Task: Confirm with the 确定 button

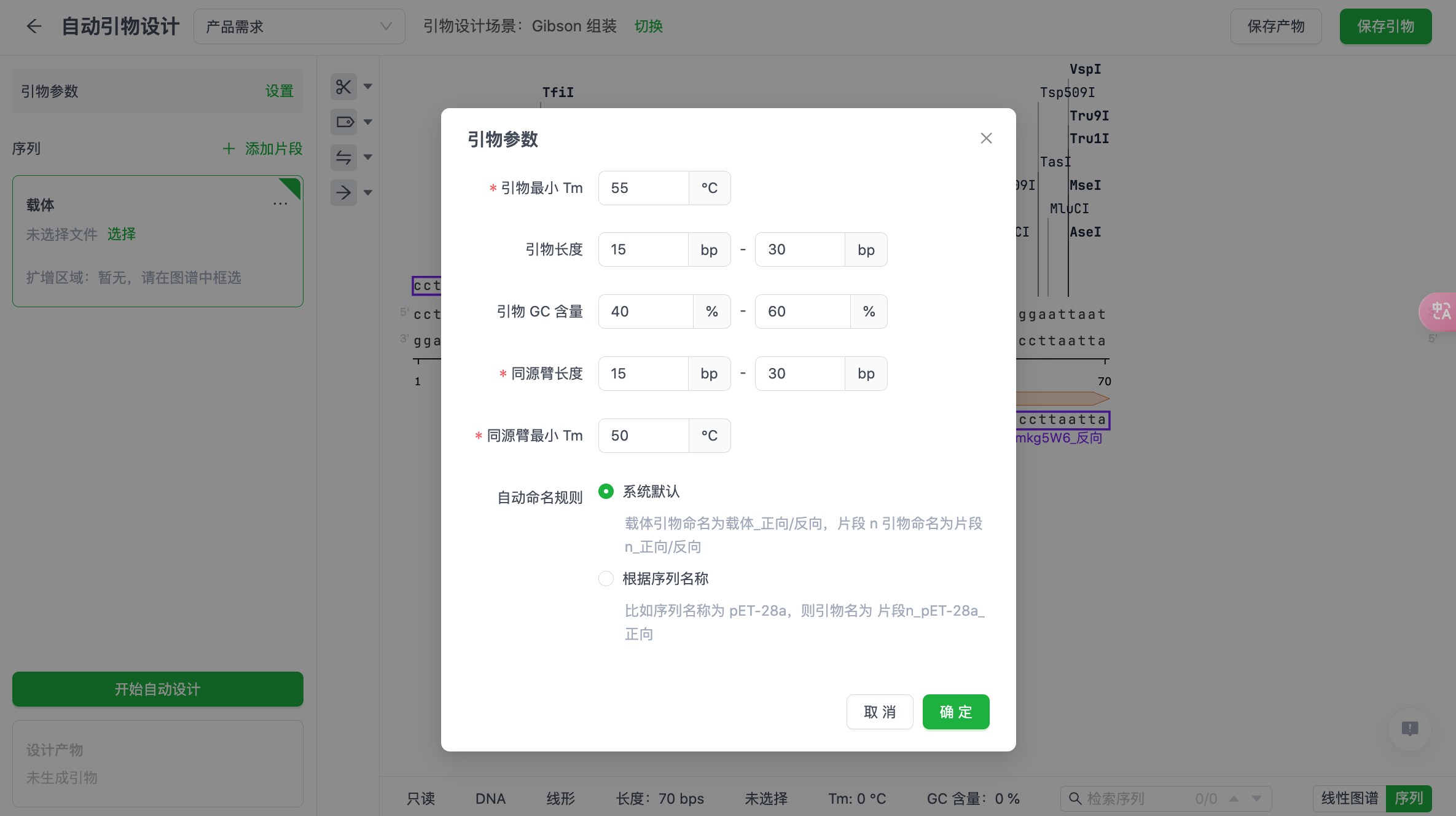Action: [x=955, y=712]
